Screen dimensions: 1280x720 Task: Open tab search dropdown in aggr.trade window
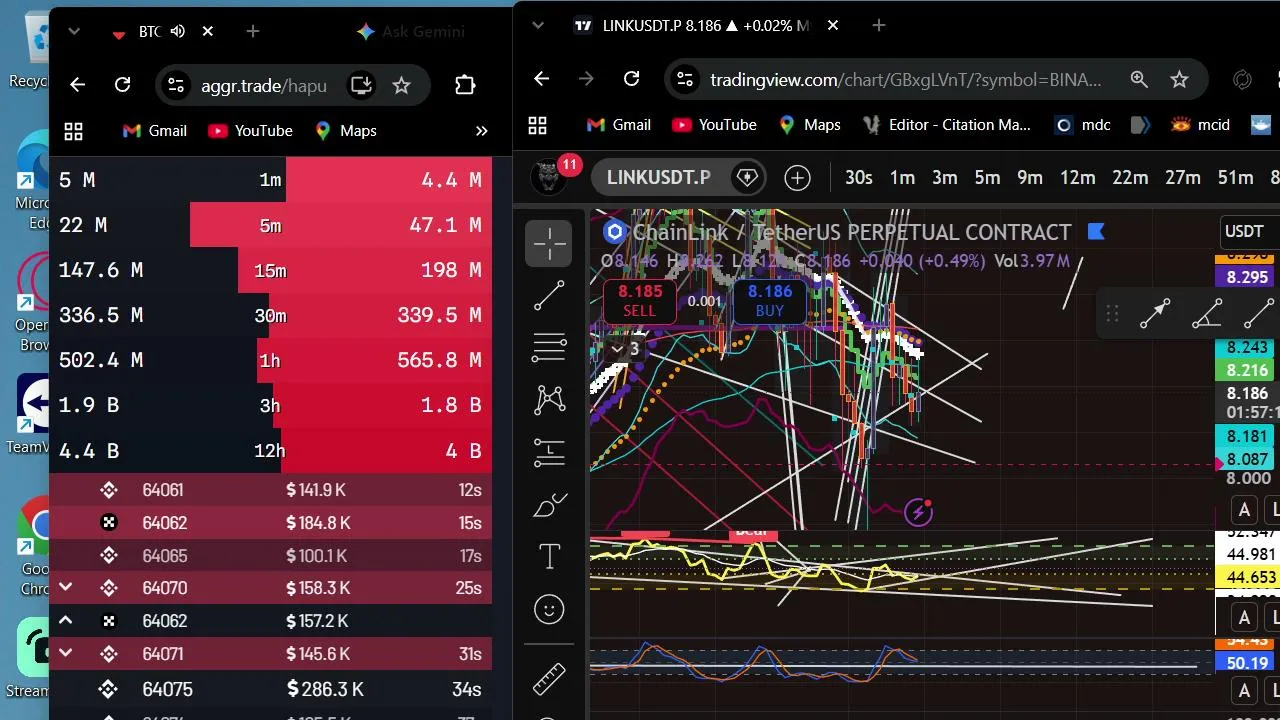[x=74, y=32]
